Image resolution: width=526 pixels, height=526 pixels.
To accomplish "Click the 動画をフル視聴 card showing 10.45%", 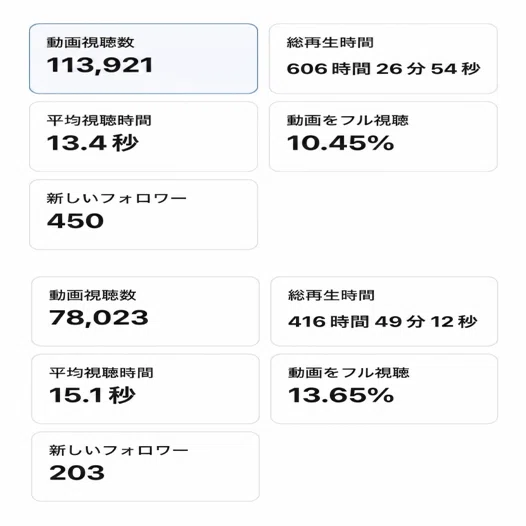I will [383, 137].
